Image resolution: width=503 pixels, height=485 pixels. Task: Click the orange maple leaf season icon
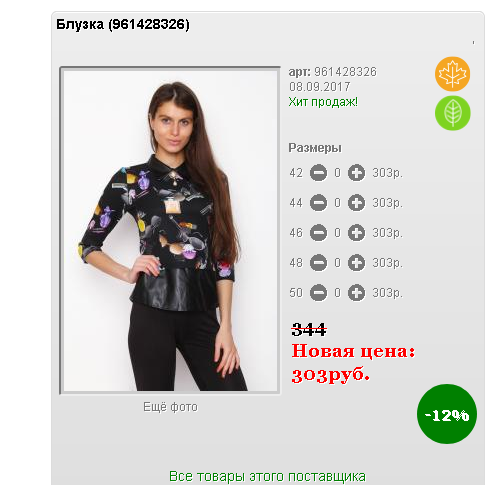pos(452,74)
